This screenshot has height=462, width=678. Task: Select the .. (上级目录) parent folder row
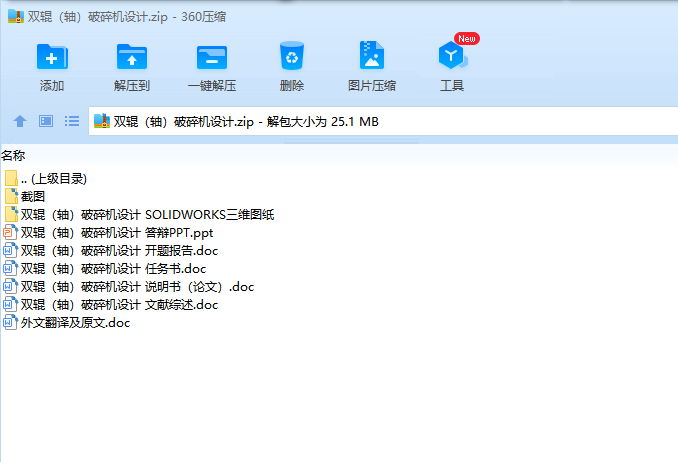point(46,179)
